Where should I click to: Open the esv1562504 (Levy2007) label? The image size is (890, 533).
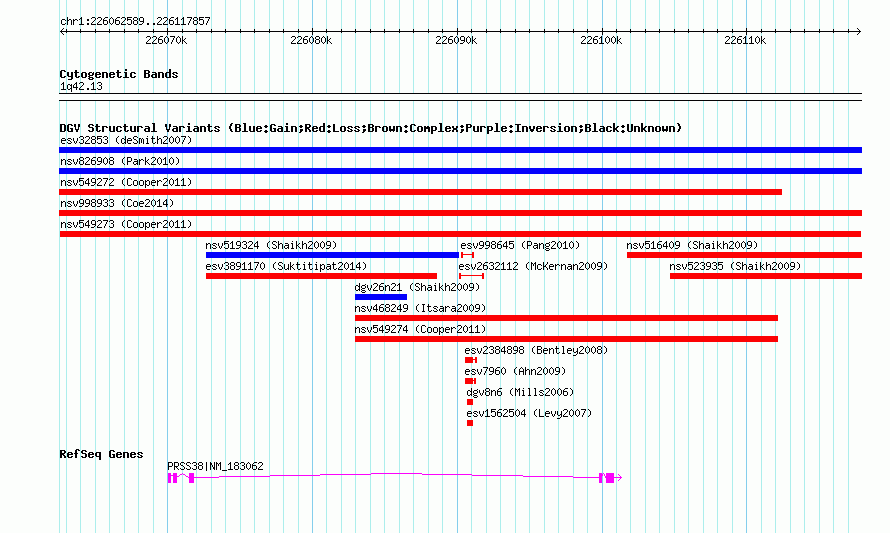529,413
